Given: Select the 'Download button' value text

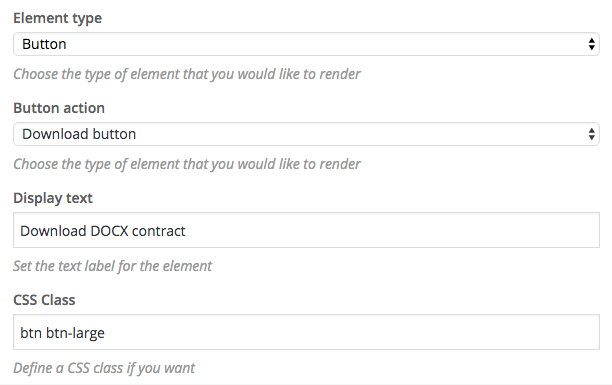Looking at the screenshot, I should pyautogui.click(x=79, y=134).
